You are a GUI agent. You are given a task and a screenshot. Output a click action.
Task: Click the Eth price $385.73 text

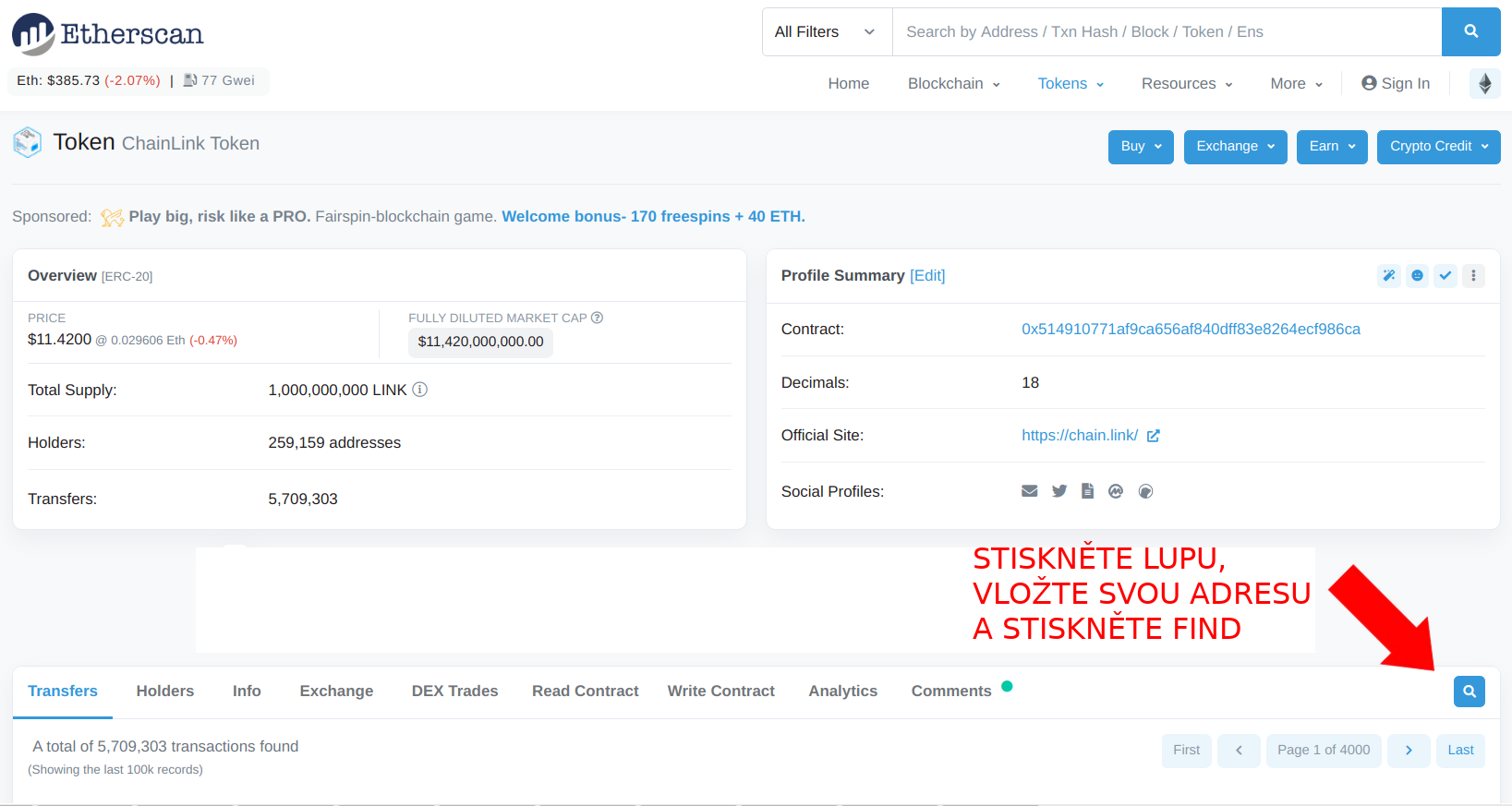pyautogui.click(x=58, y=80)
